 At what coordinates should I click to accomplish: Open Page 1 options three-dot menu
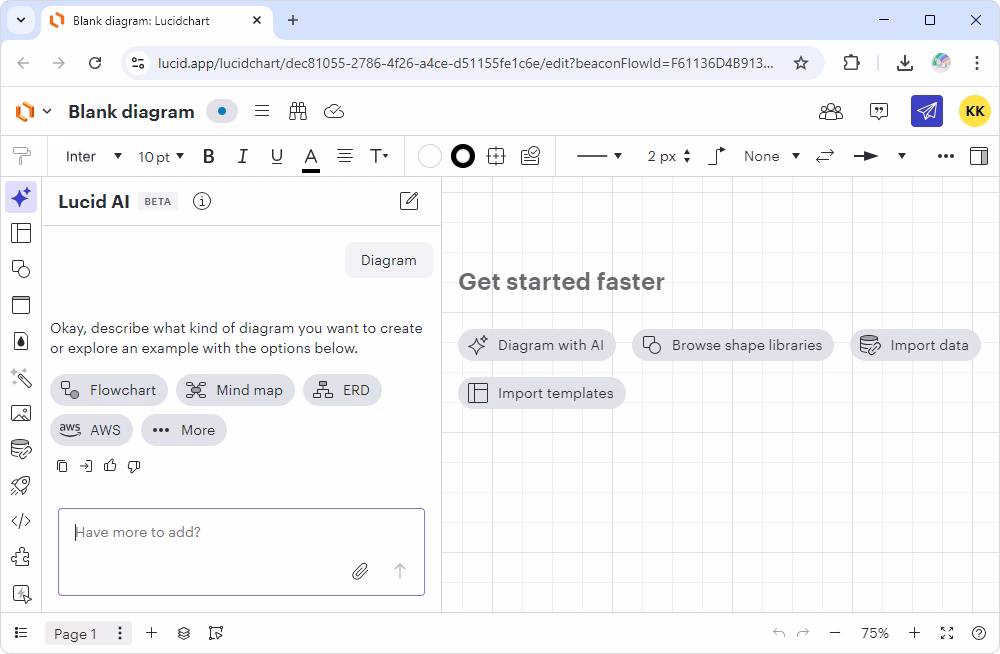click(120, 633)
